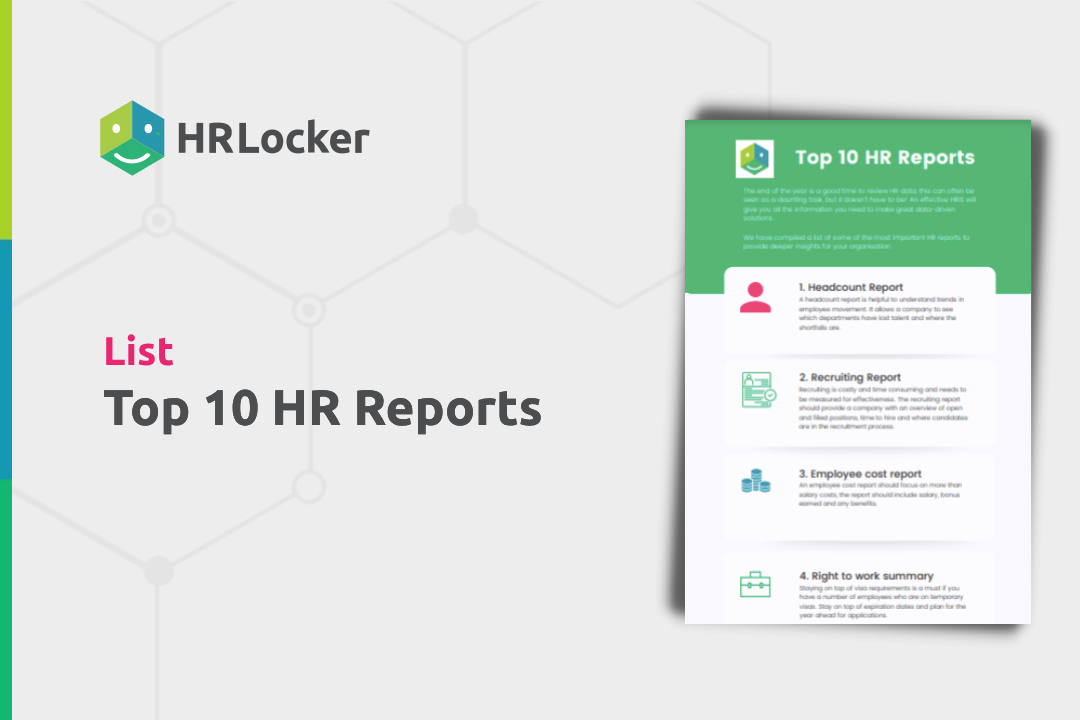Click the 'Top 10 HR Reports' main heading
This screenshot has width=1080, height=720.
point(322,408)
